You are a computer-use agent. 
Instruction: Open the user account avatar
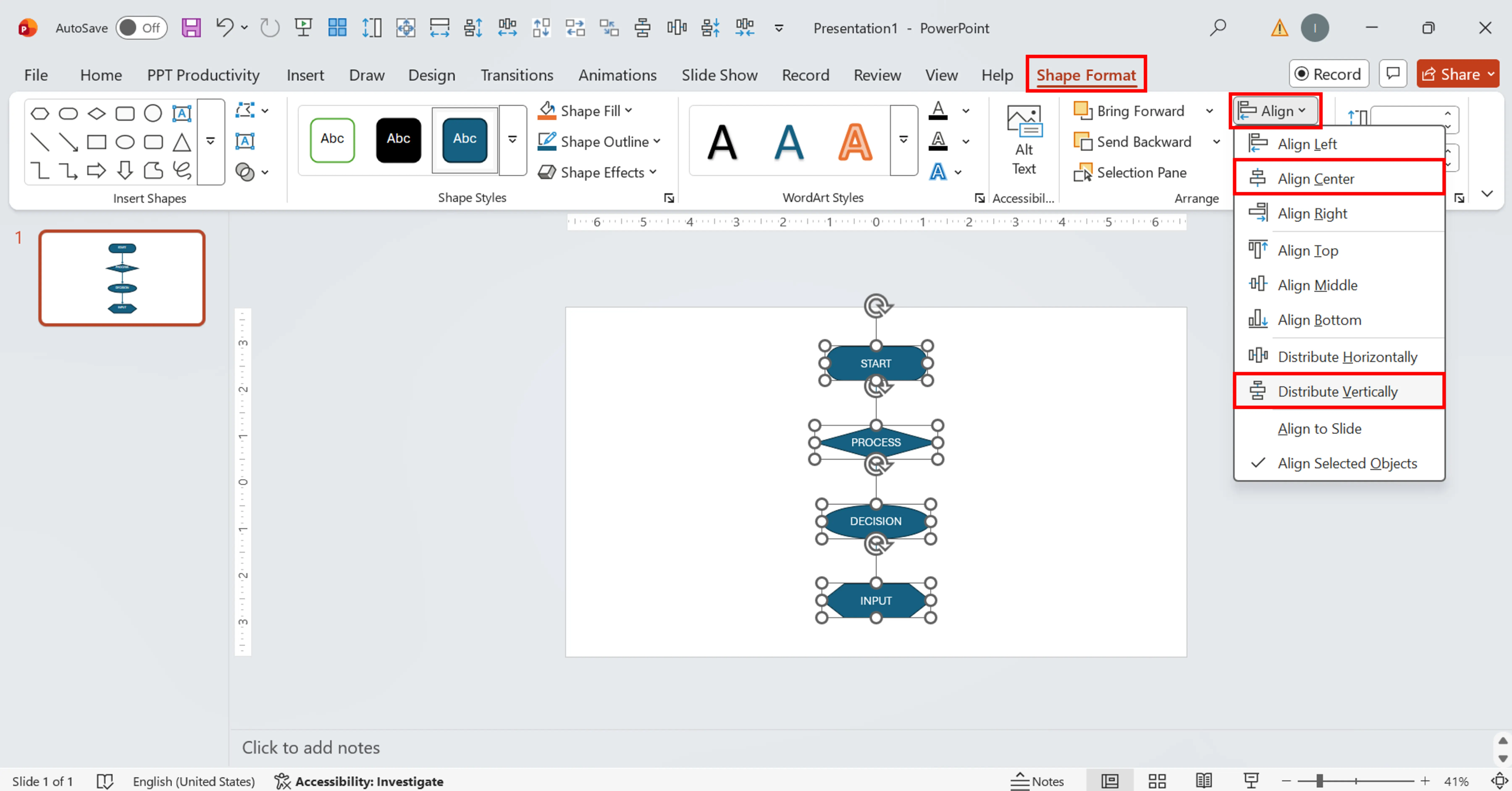tap(1315, 28)
